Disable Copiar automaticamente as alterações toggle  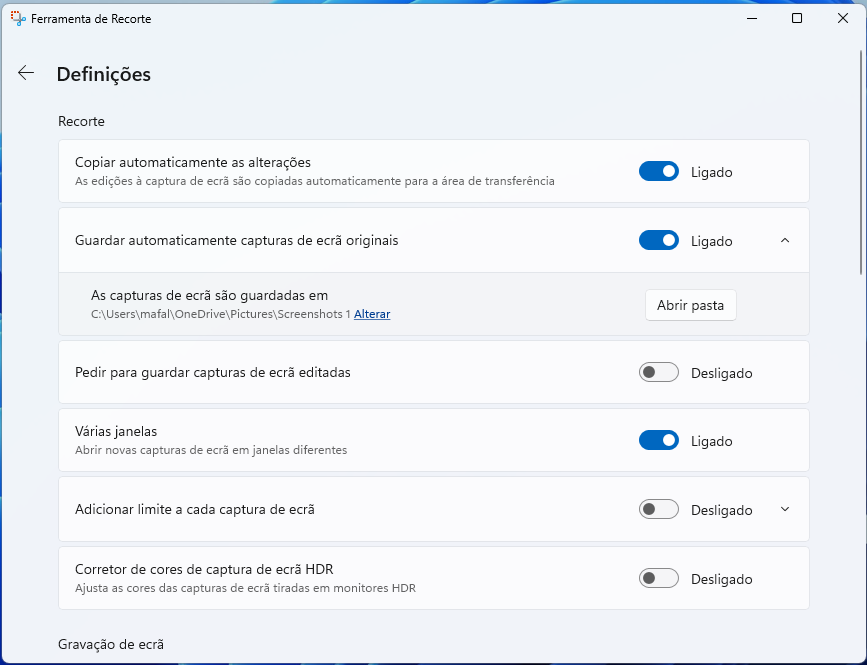[x=659, y=171]
